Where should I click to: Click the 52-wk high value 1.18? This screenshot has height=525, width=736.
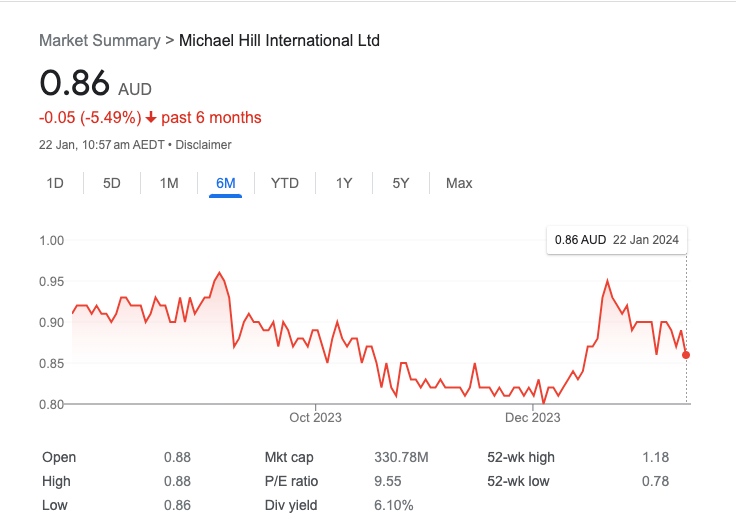(x=656, y=457)
